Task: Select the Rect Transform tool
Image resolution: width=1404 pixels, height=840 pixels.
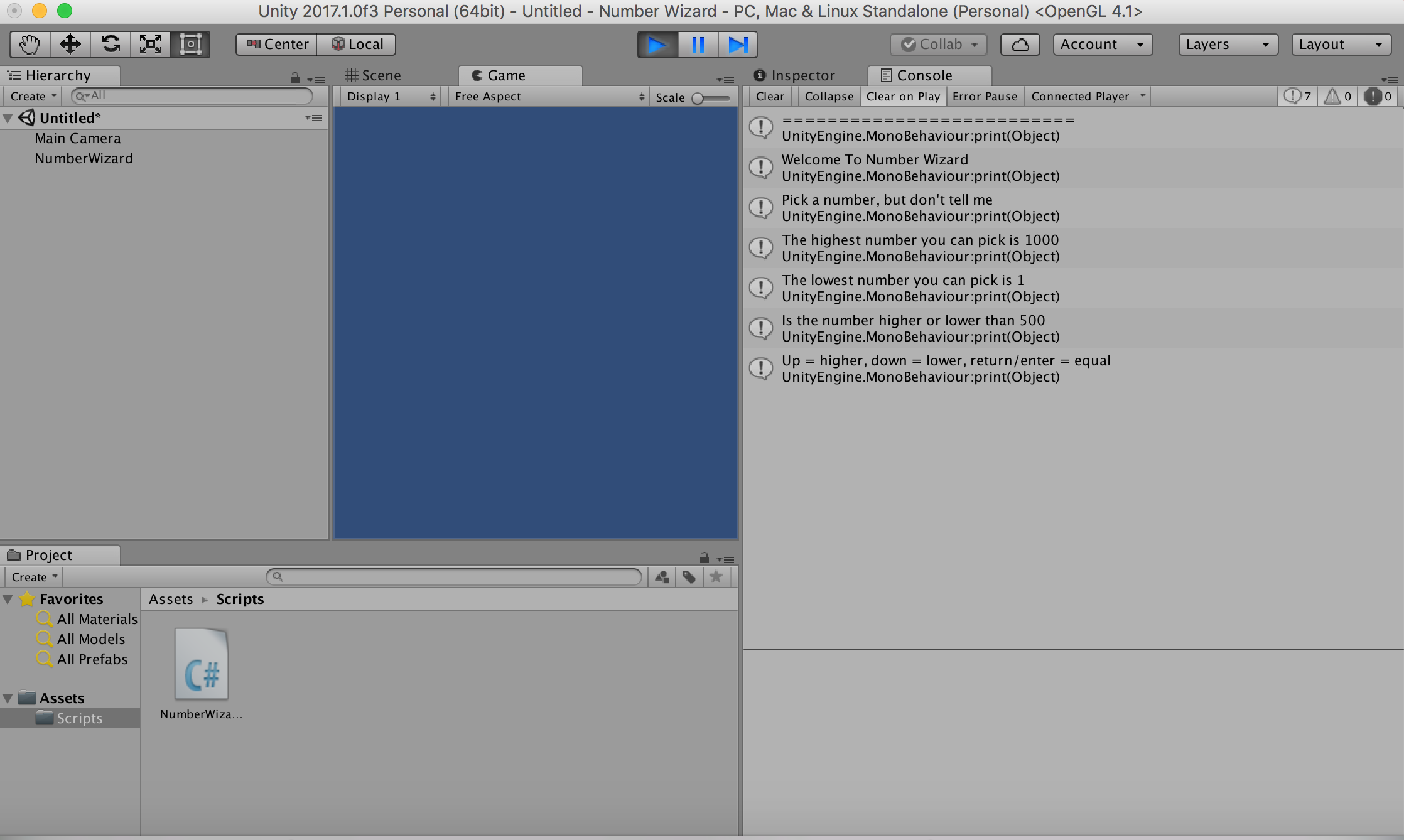Action: pos(190,45)
